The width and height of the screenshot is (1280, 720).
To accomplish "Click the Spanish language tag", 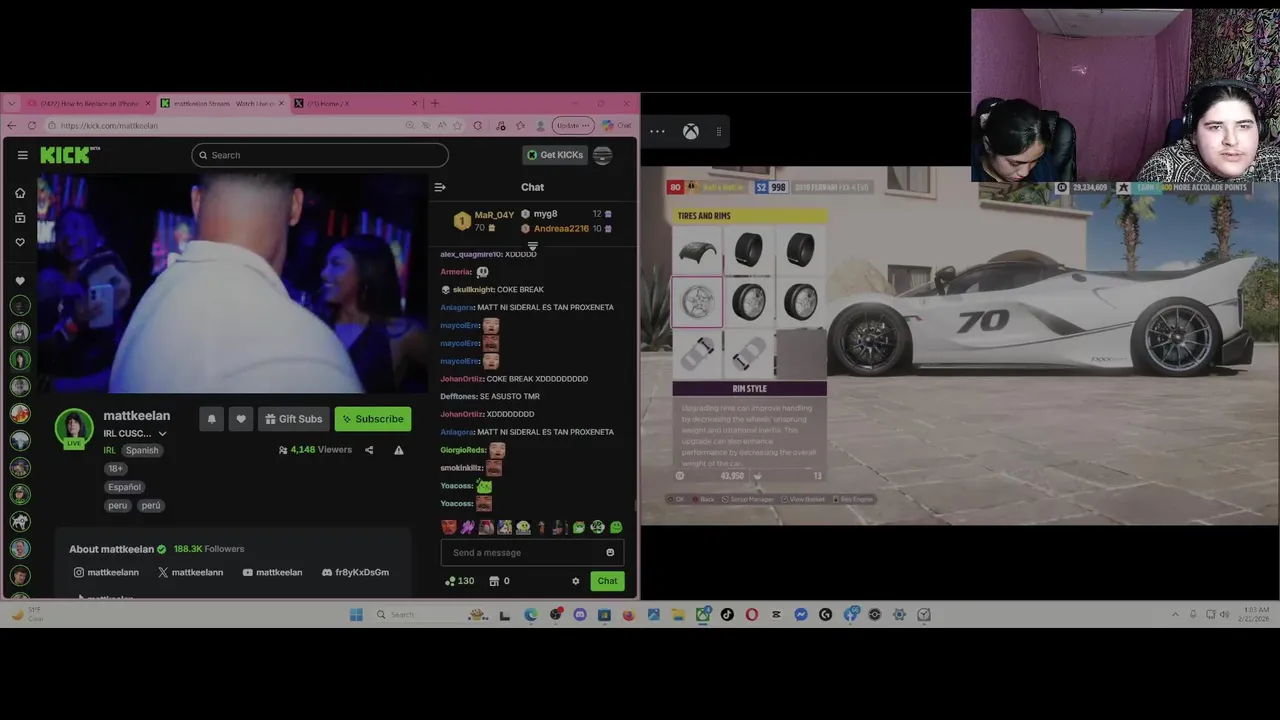I will pos(142,450).
